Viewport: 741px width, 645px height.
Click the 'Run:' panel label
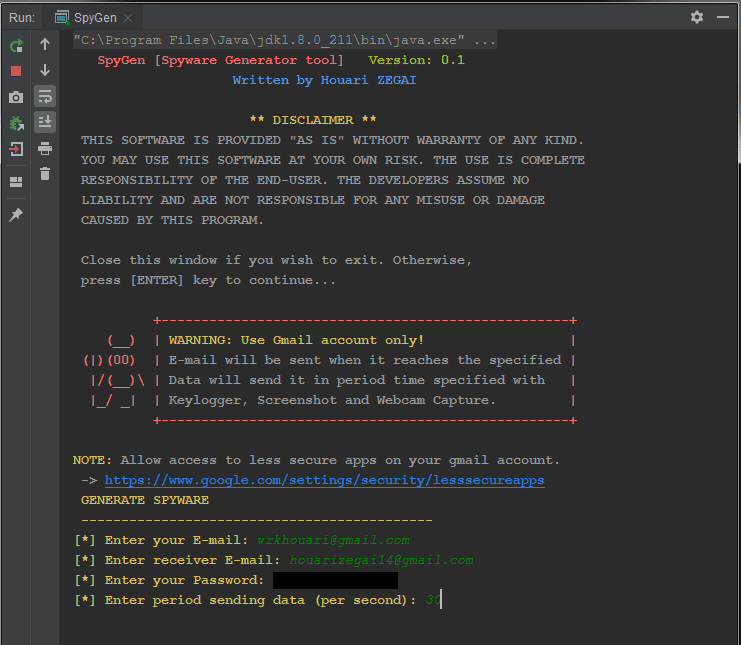click(22, 18)
